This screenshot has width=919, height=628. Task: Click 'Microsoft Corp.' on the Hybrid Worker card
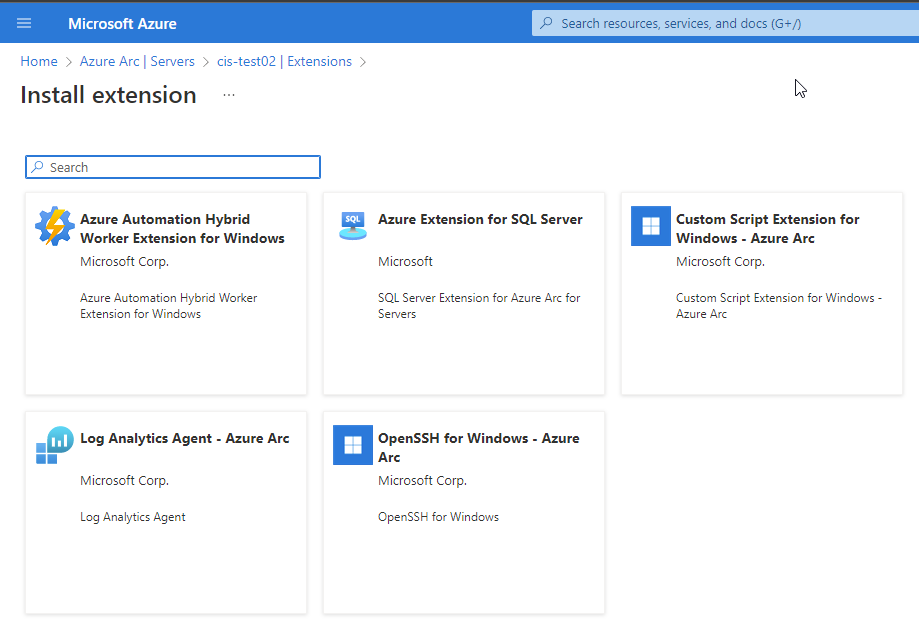[x=124, y=262]
